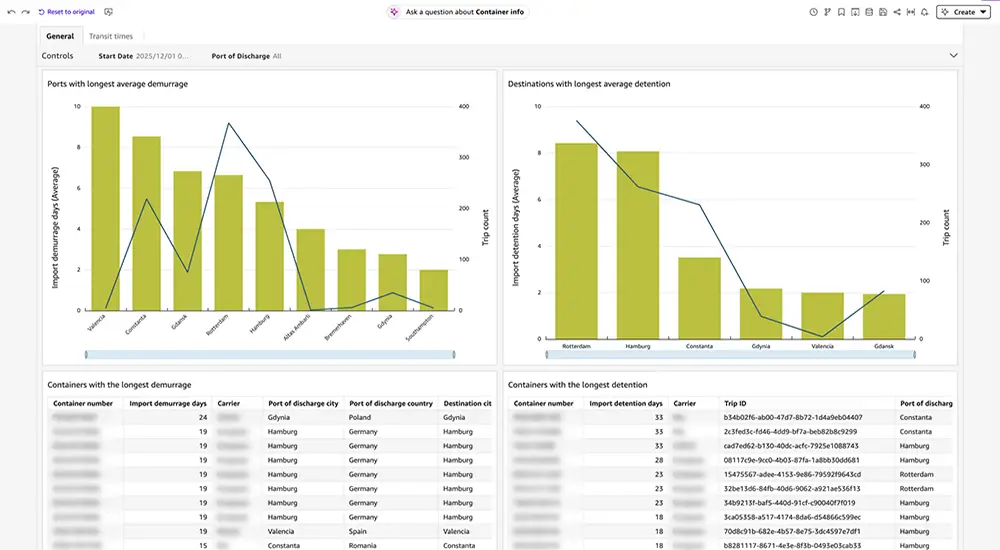Open the Port of Discharge filter

(246, 56)
